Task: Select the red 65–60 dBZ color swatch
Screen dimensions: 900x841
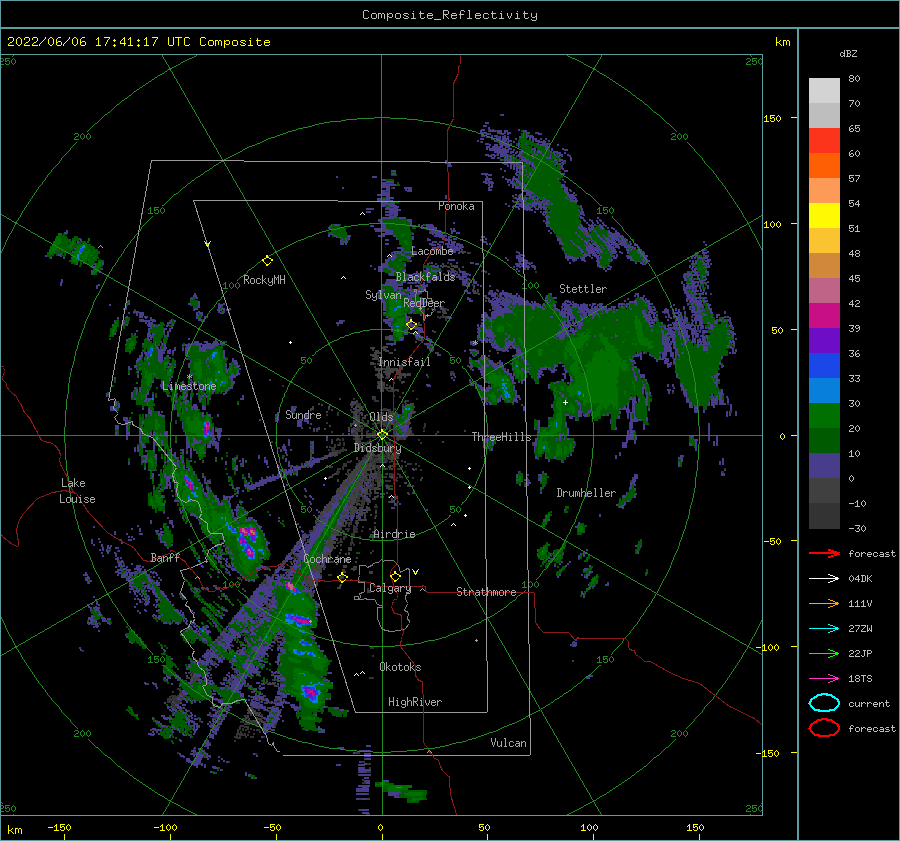Action: [x=824, y=141]
